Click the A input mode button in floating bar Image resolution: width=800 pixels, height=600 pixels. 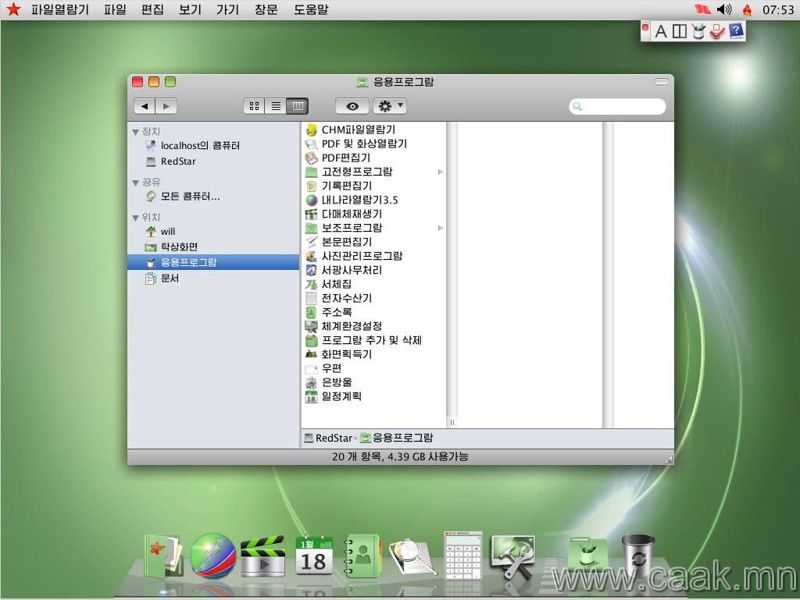[x=661, y=32]
